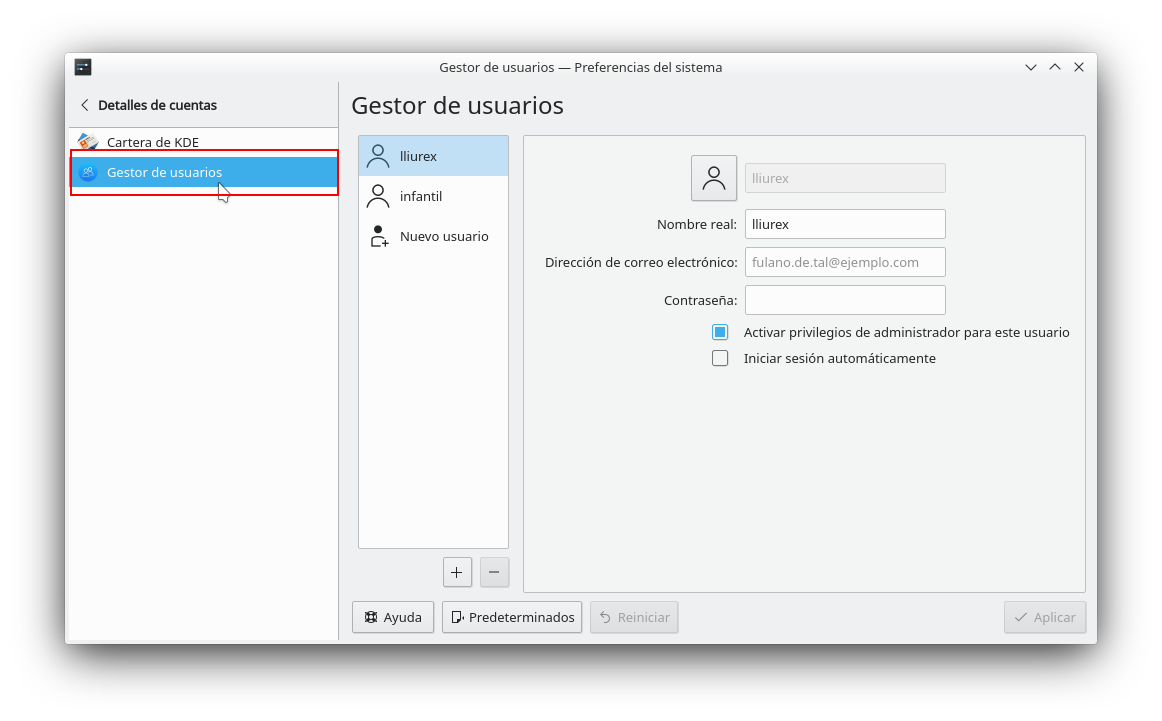Click the system settings icon in title bar
This screenshot has height=721, width=1162.
(x=83, y=67)
